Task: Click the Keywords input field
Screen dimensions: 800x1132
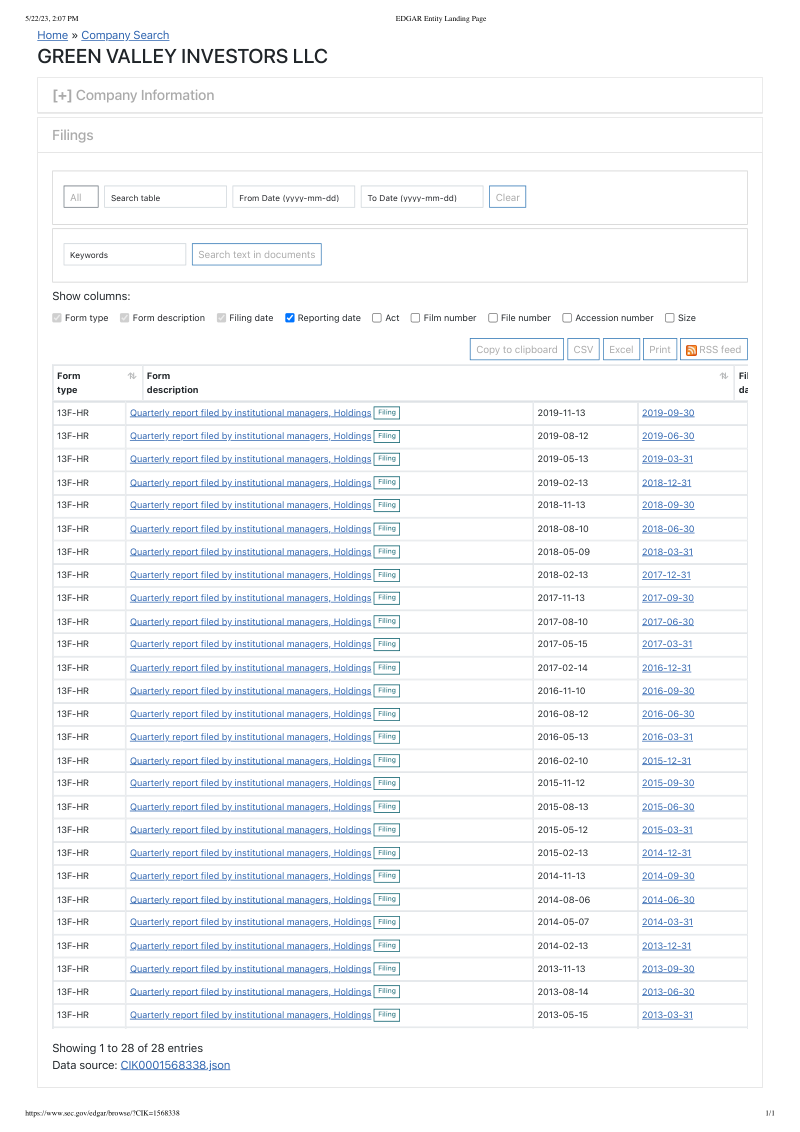Action: click(125, 254)
